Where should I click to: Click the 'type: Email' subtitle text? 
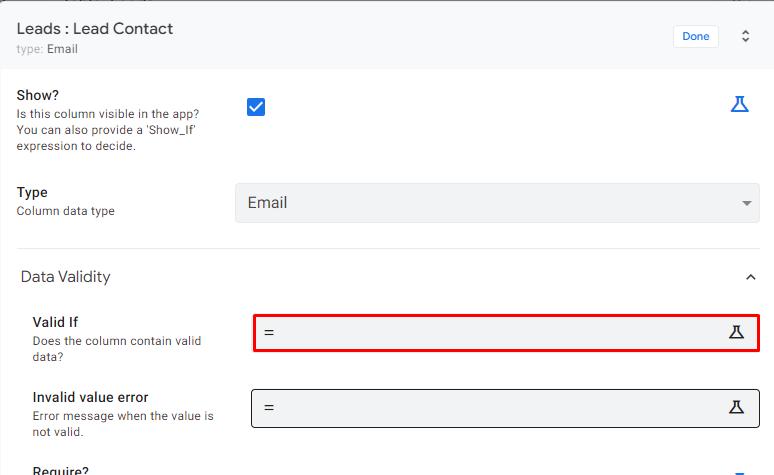coord(47,49)
